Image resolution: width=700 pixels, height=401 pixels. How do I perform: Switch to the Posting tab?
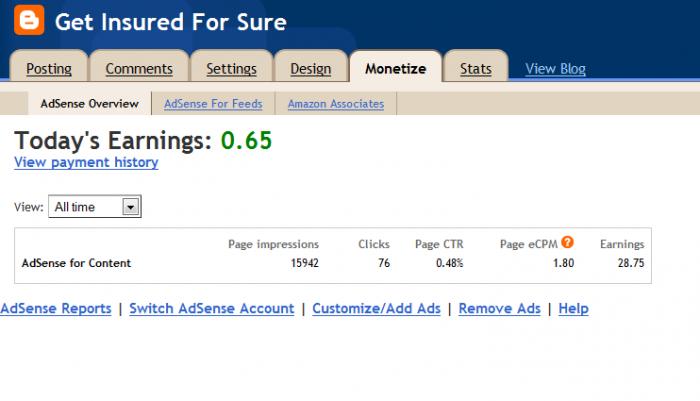pos(49,68)
